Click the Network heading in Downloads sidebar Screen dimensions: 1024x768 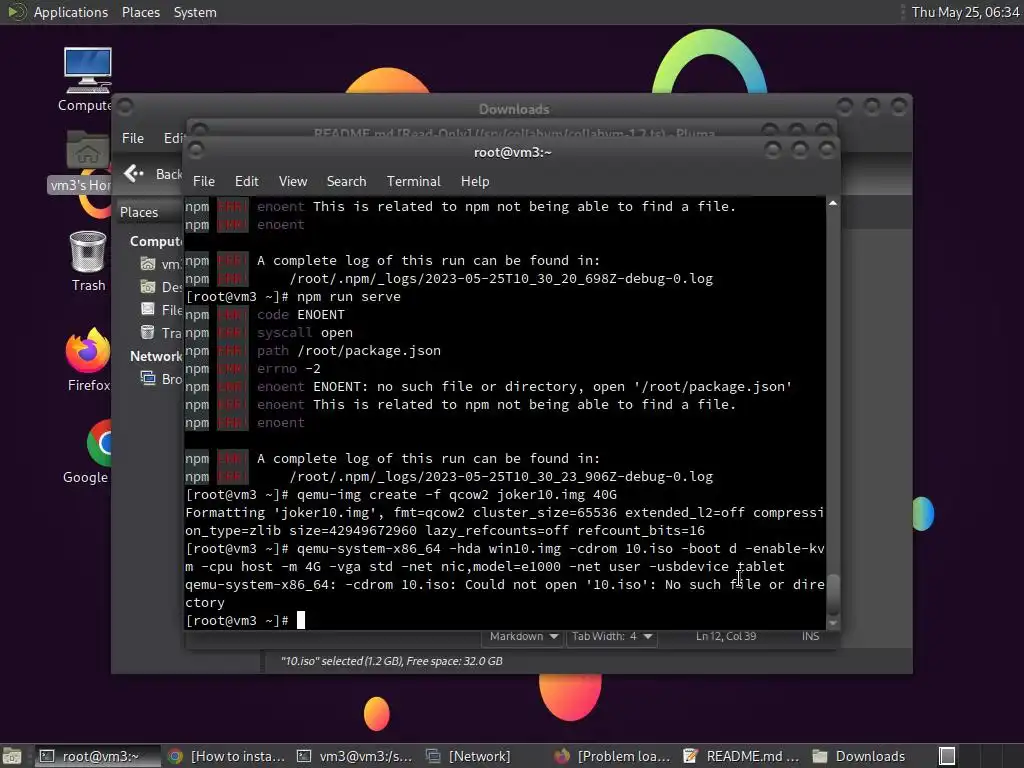click(x=155, y=356)
